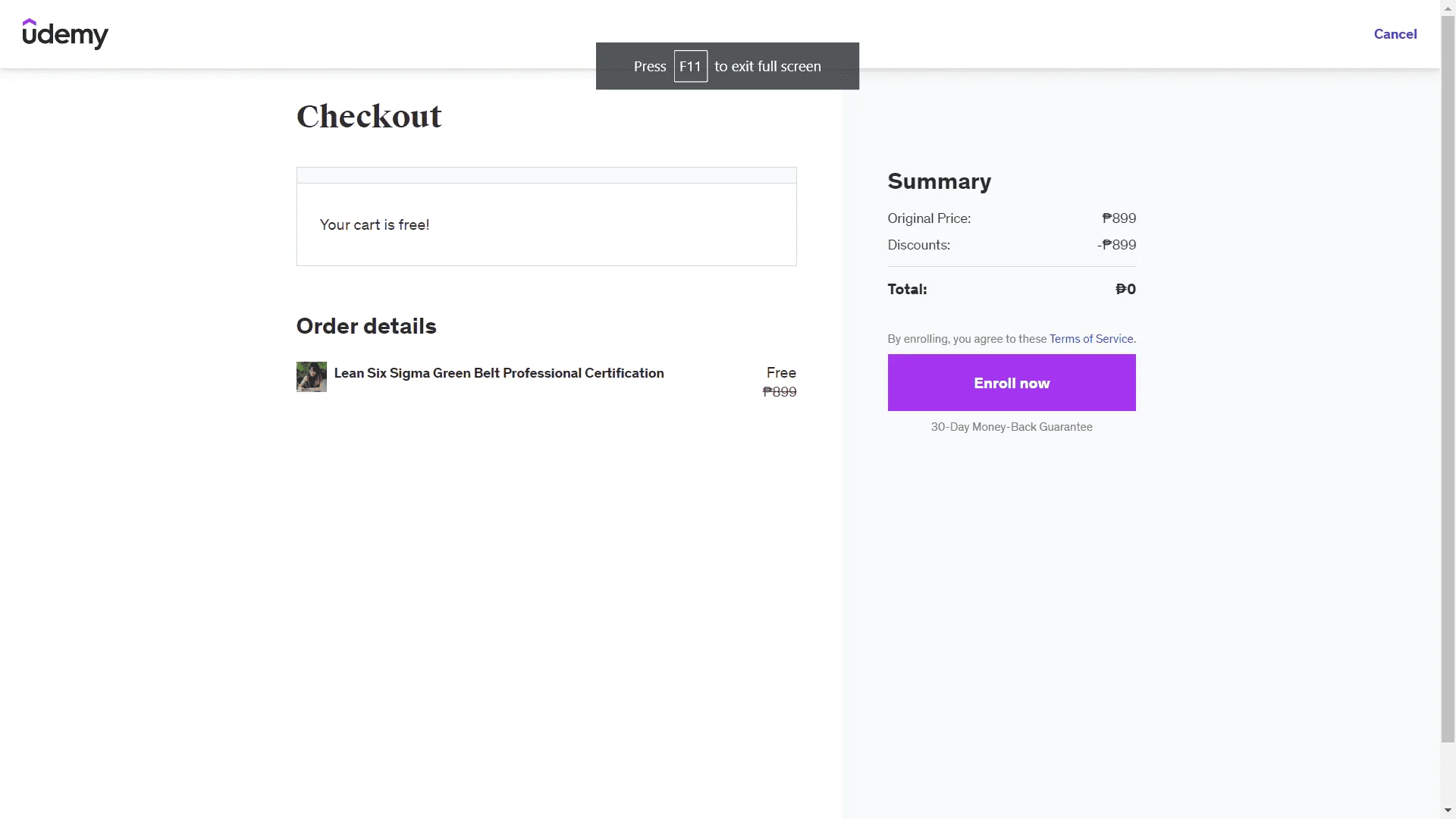Viewport: 1456px width, 819px height.
Task: Cancel the checkout
Action: (1395, 34)
